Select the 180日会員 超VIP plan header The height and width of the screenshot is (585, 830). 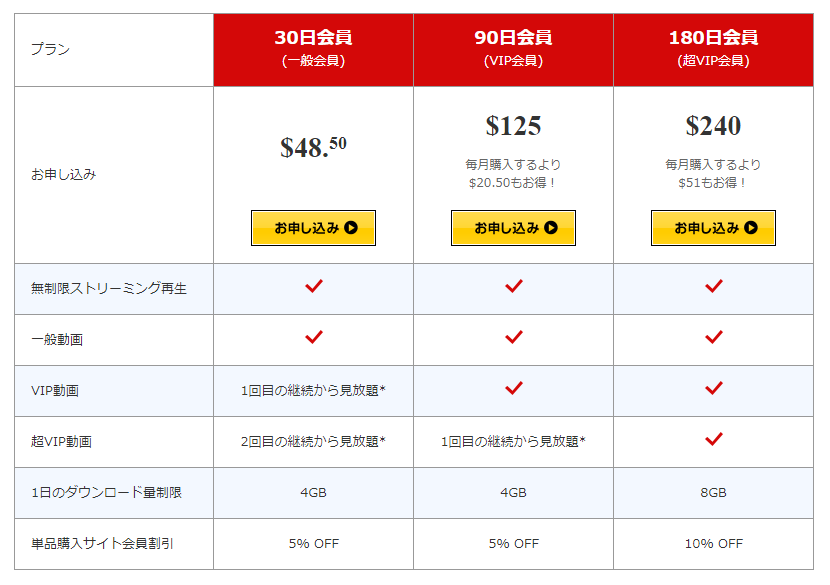point(713,48)
